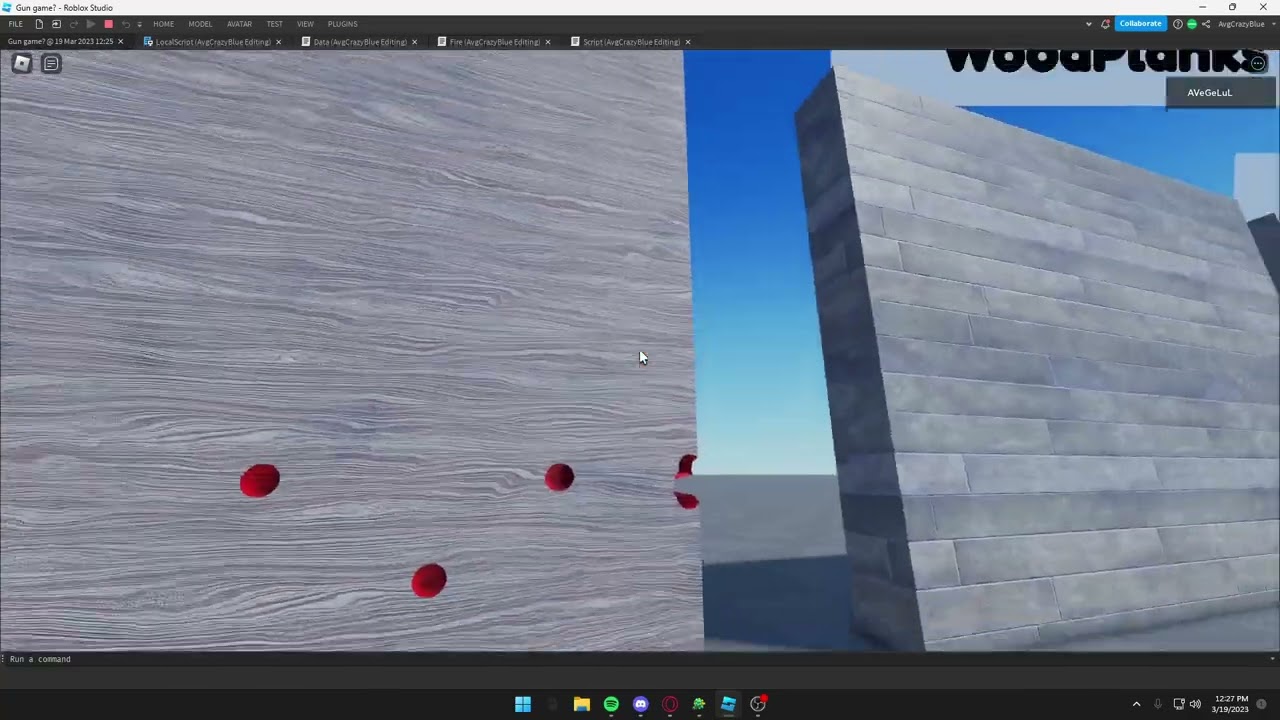Image resolution: width=1280 pixels, height=720 pixels.
Task: Close the Gun game? viewport tab
Action: click(120, 42)
